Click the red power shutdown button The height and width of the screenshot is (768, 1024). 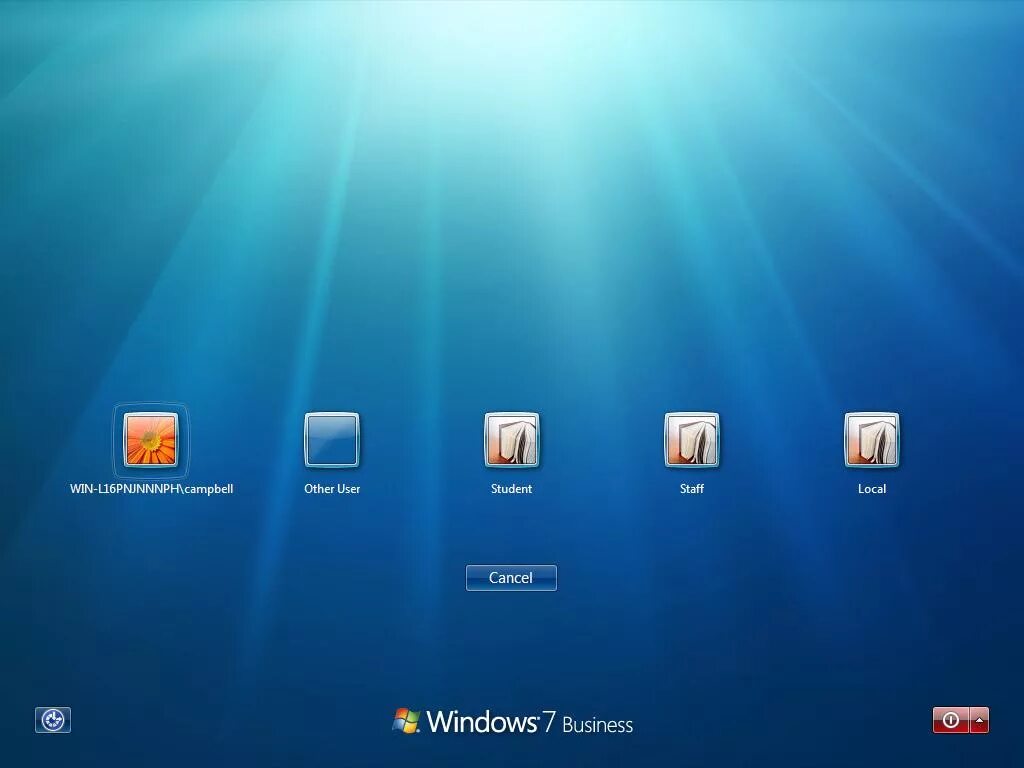click(951, 720)
